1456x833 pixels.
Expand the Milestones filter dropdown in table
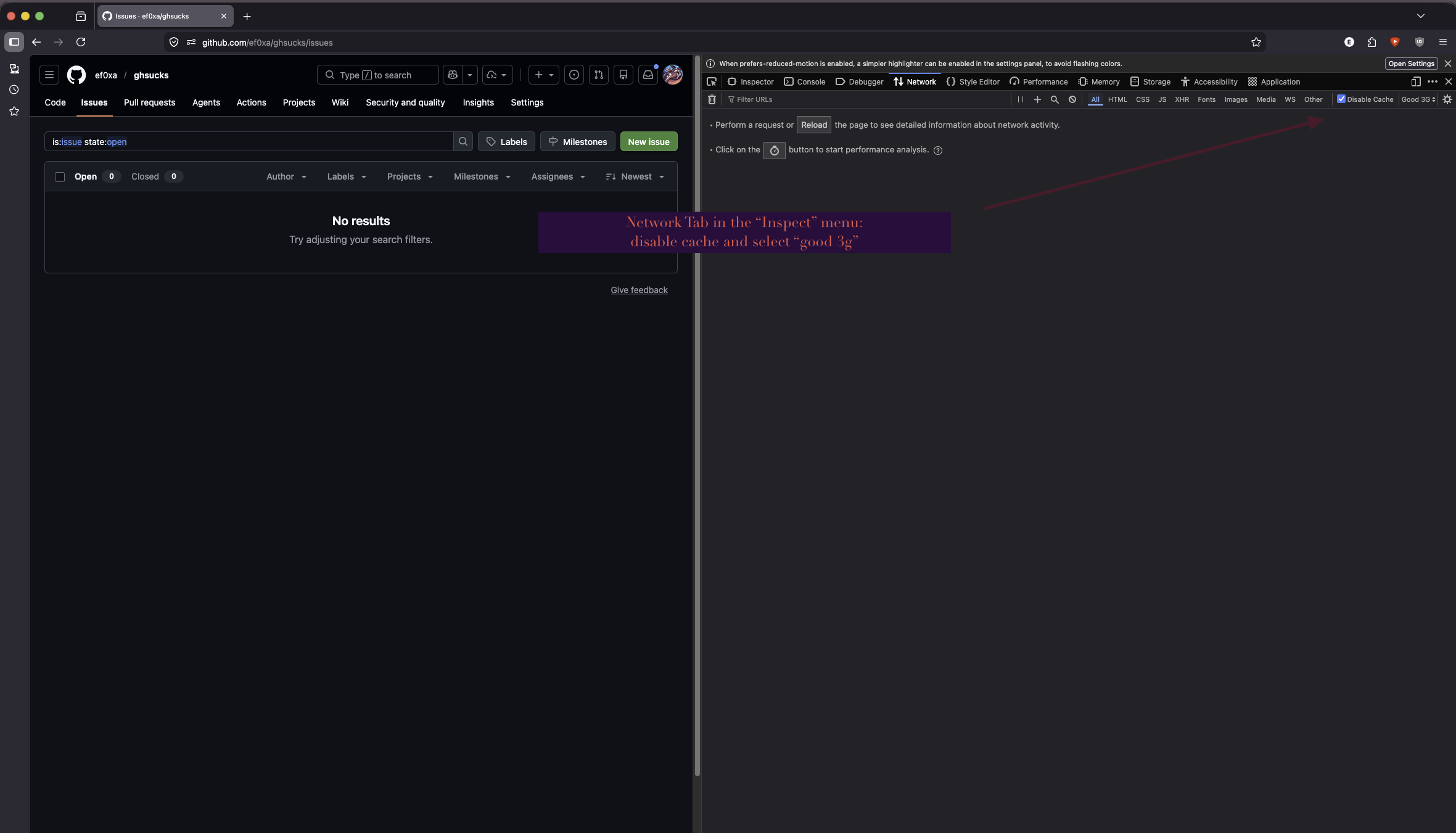point(482,176)
